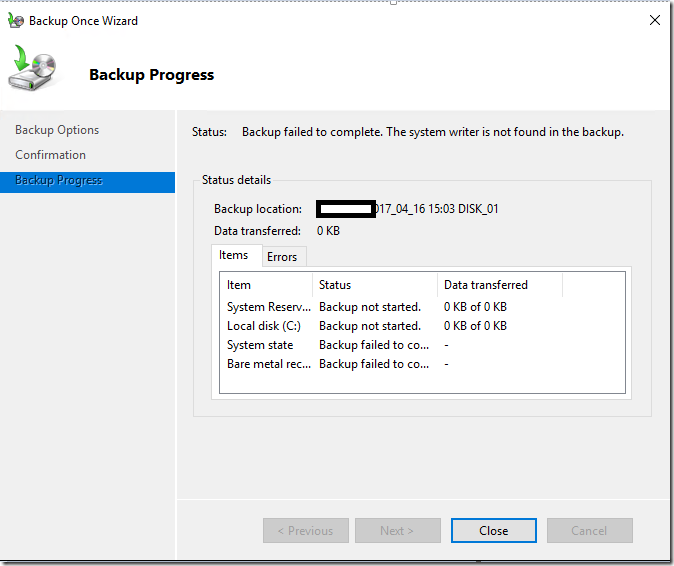The width and height of the screenshot is (674, 566).
Task: Click the disabled Next button
Action: 398,530
